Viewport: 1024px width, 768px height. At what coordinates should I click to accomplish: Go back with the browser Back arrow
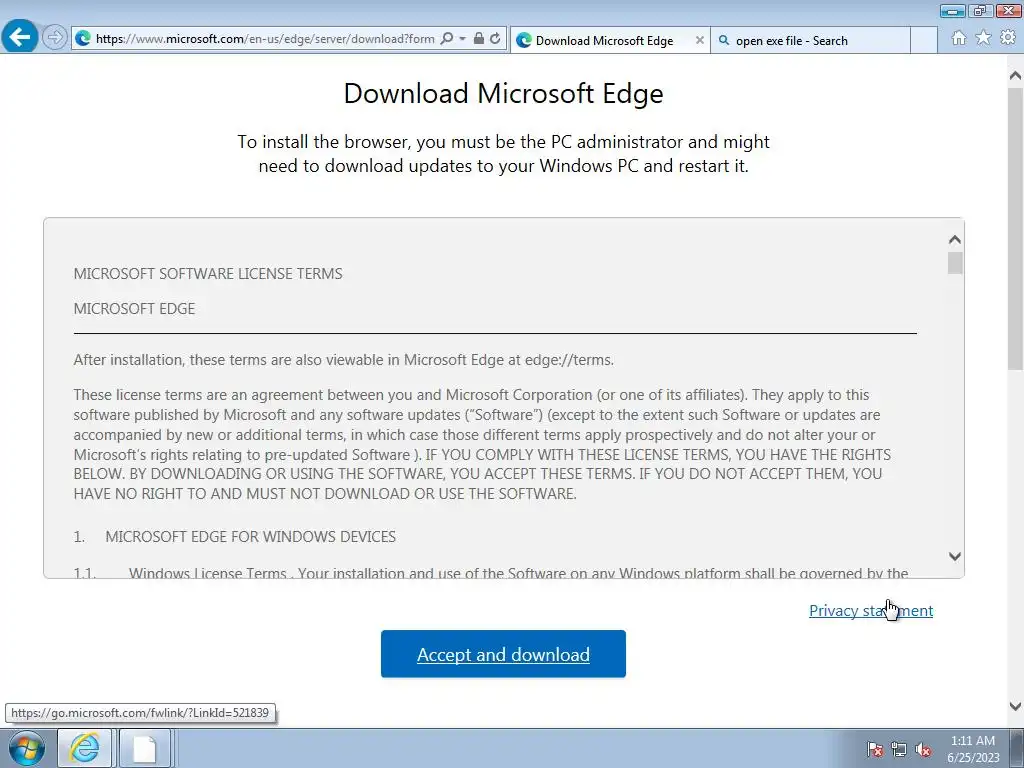point(20,36)
